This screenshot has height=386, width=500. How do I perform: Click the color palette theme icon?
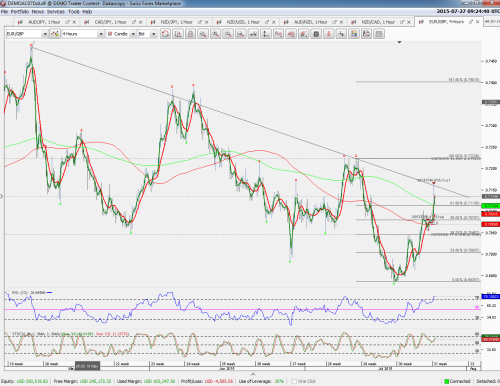pyautogui.click(x=354, y=34)
